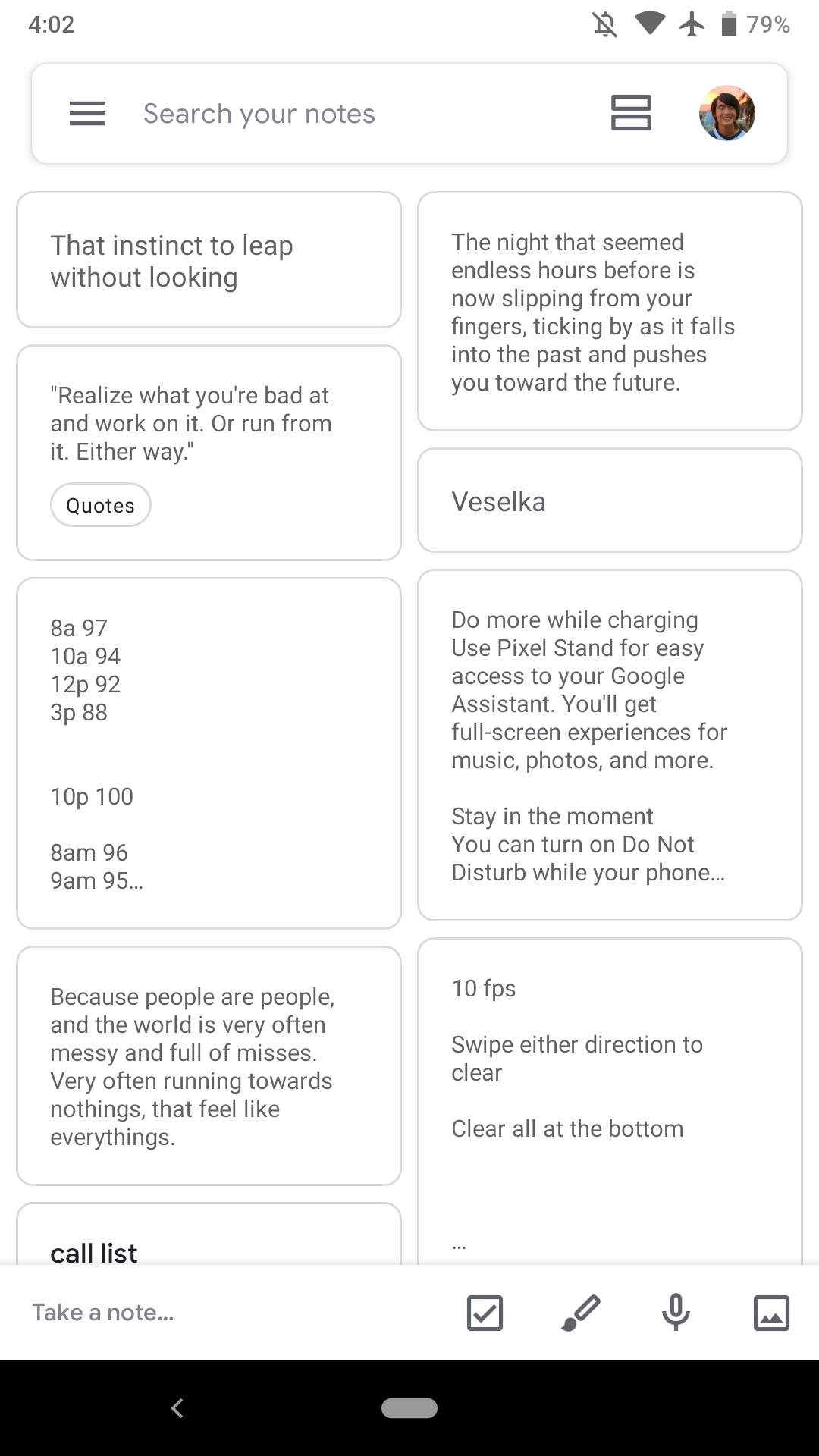Open the navigation drawer menu
This screenshot has width=819, height=1456.
click(x=86, y=113)
